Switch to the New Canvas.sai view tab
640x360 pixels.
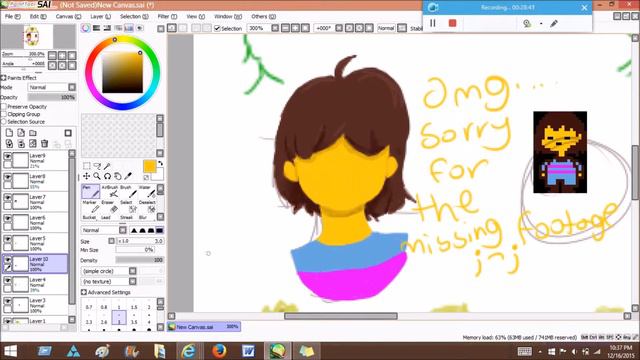(x=204, y=327)
